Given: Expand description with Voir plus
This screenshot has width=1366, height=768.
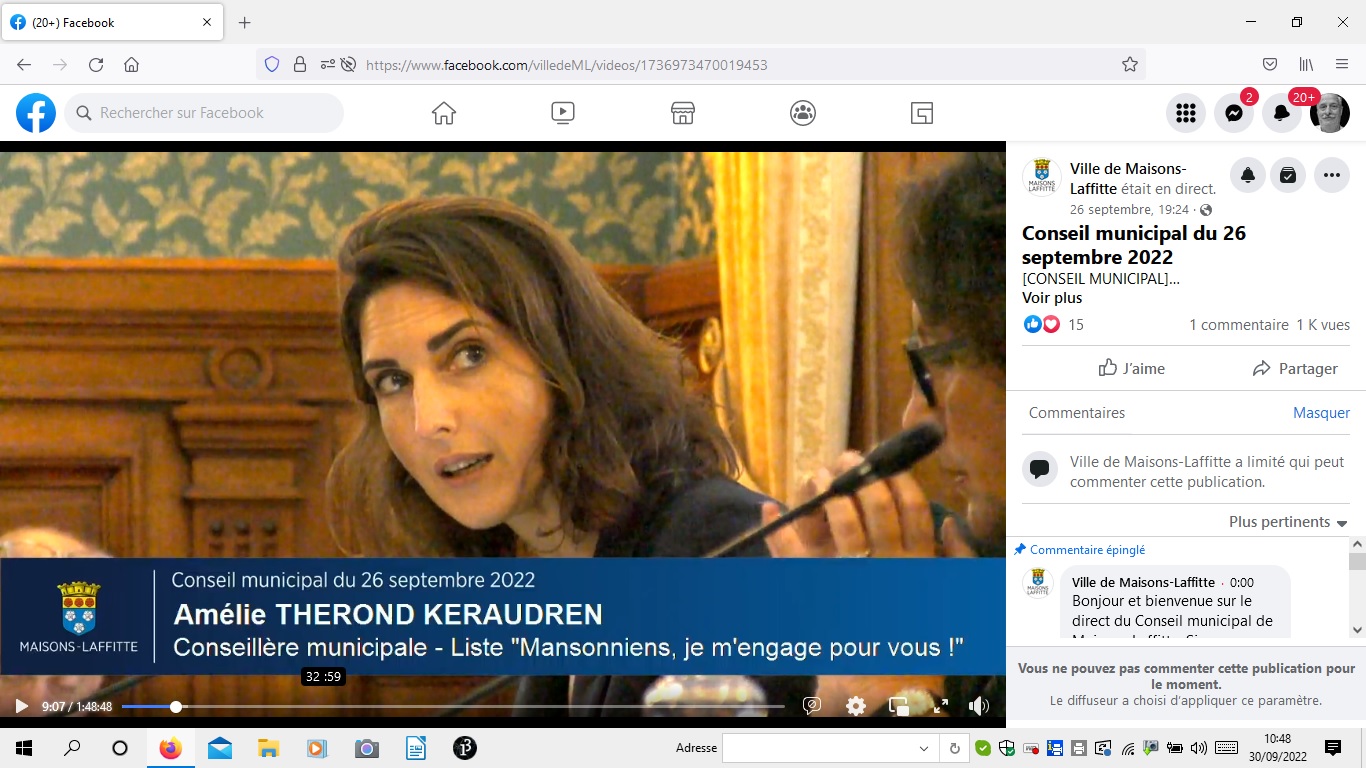Looking at the screenshot, I should pyautogui.click(x=1051, y=298).
